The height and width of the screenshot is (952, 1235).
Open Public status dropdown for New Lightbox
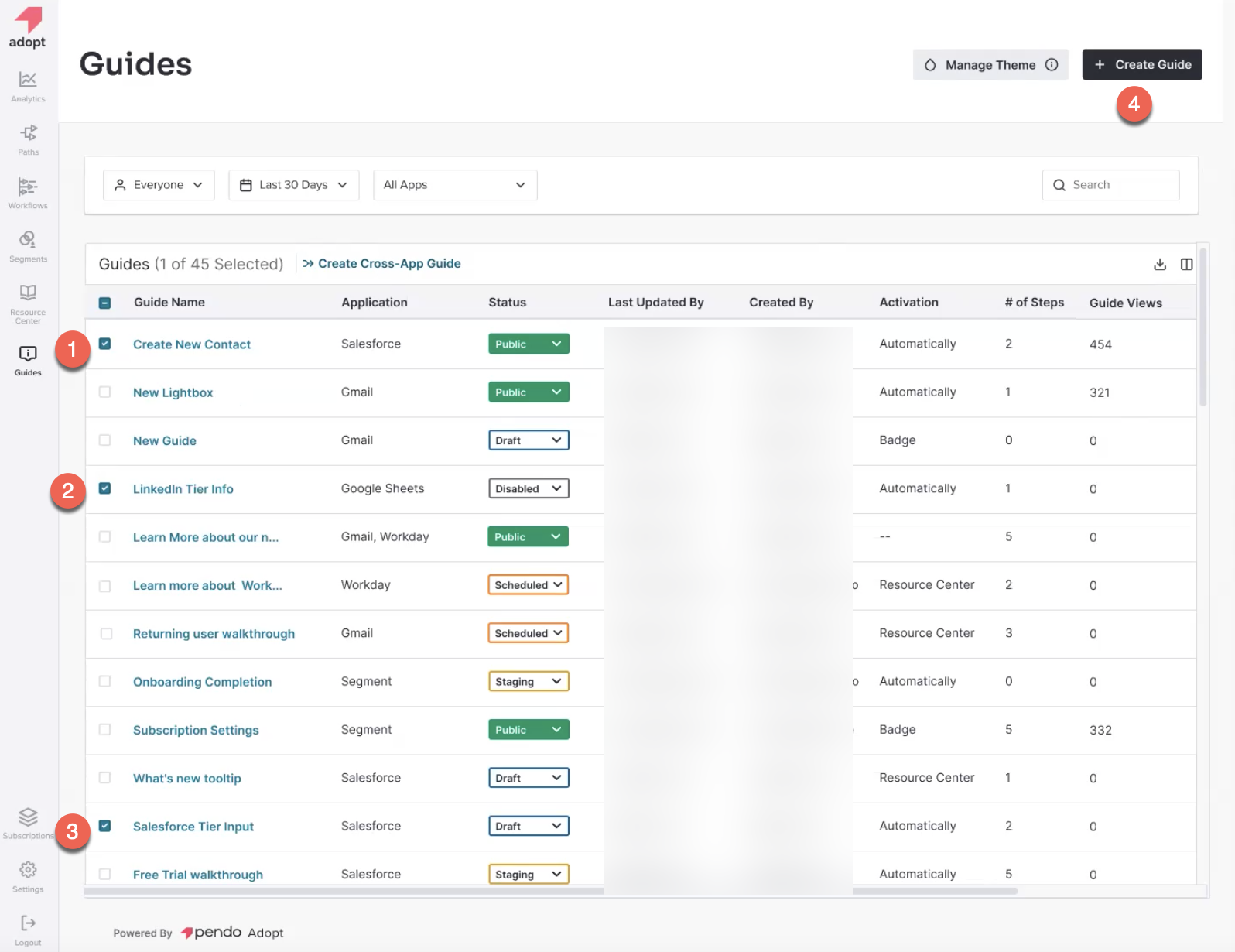[529, 392]
